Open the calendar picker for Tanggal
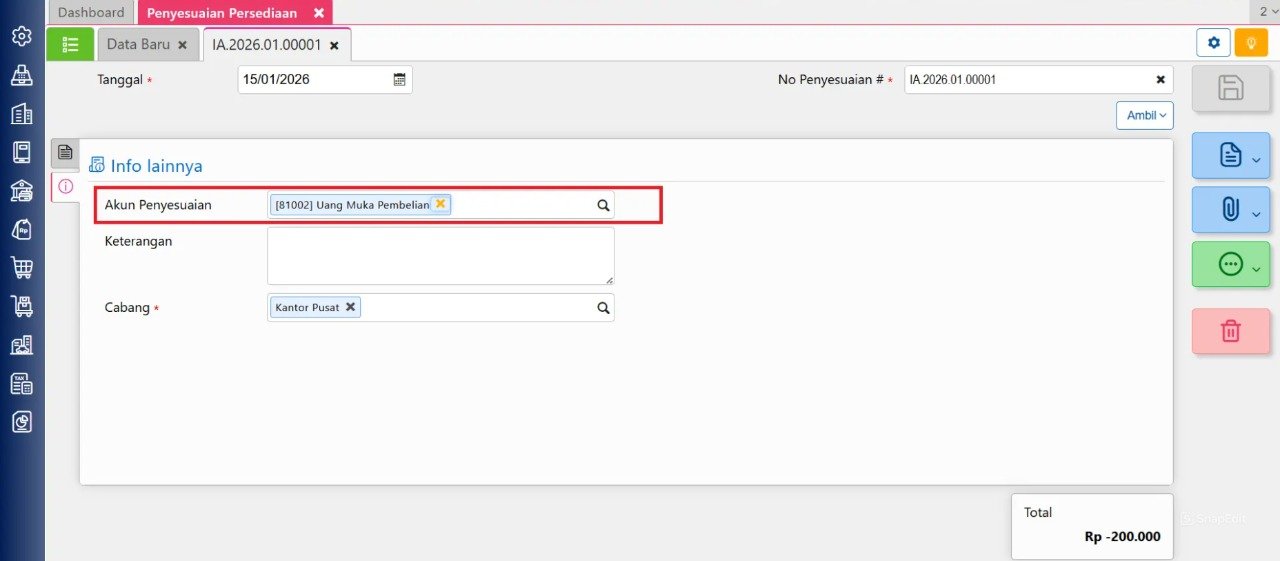 (x=399, y=80)
